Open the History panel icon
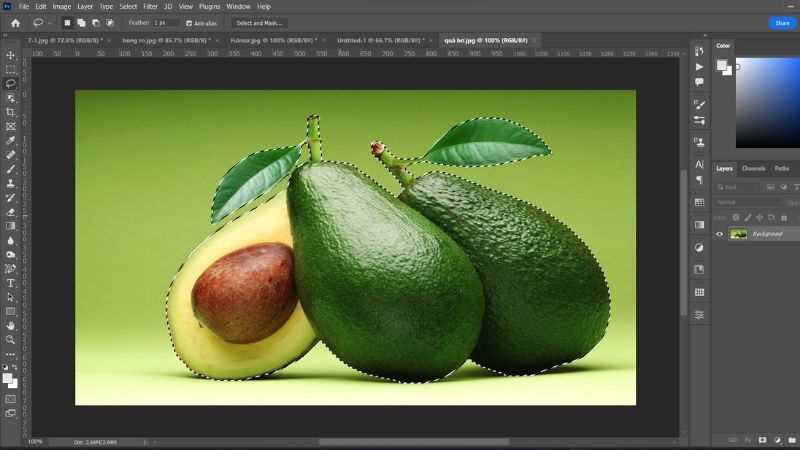Image resolution: width=800 pixels, height=450 pixels. (699, 51)
